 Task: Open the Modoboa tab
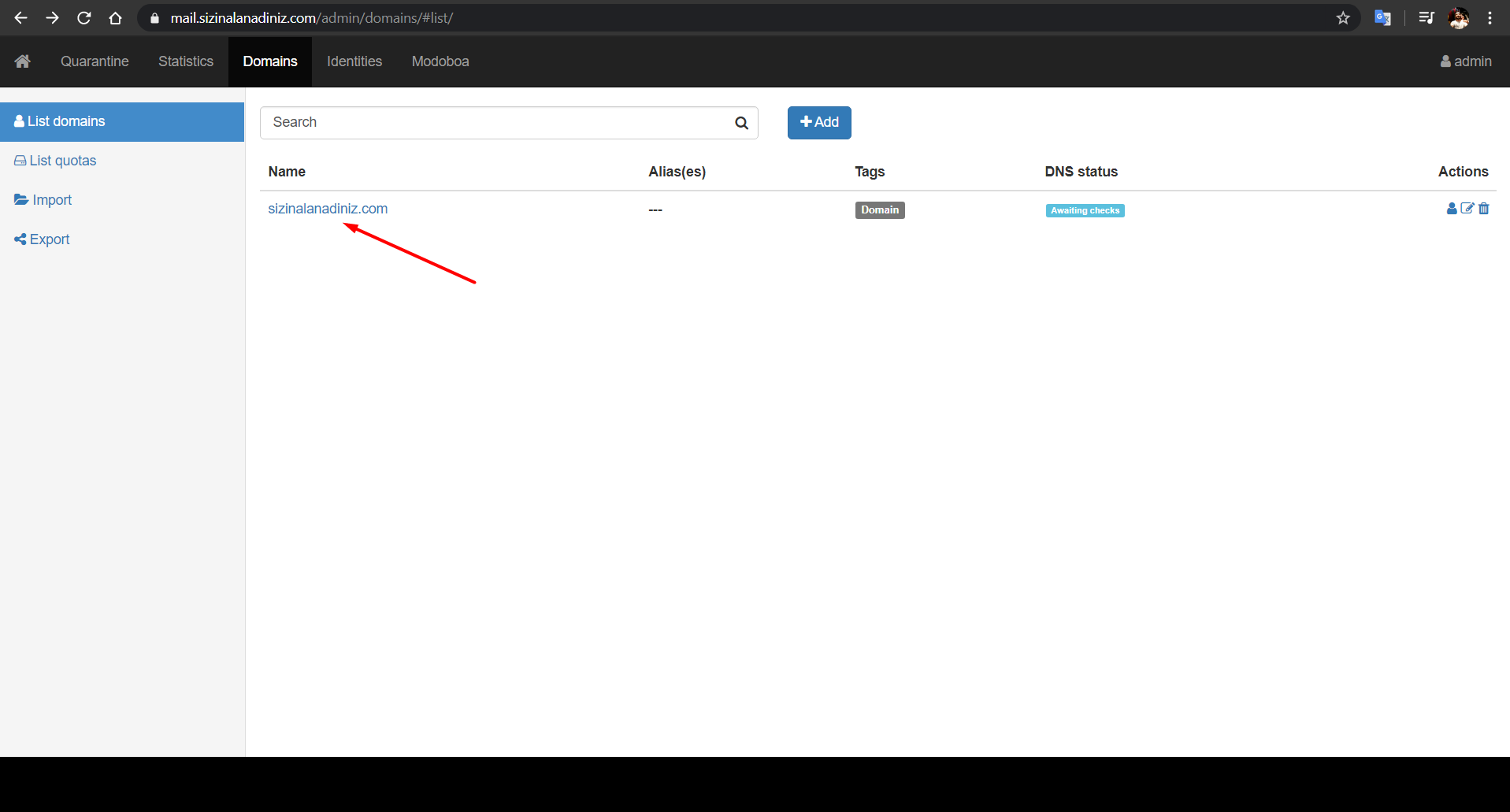tap(440, 61)
